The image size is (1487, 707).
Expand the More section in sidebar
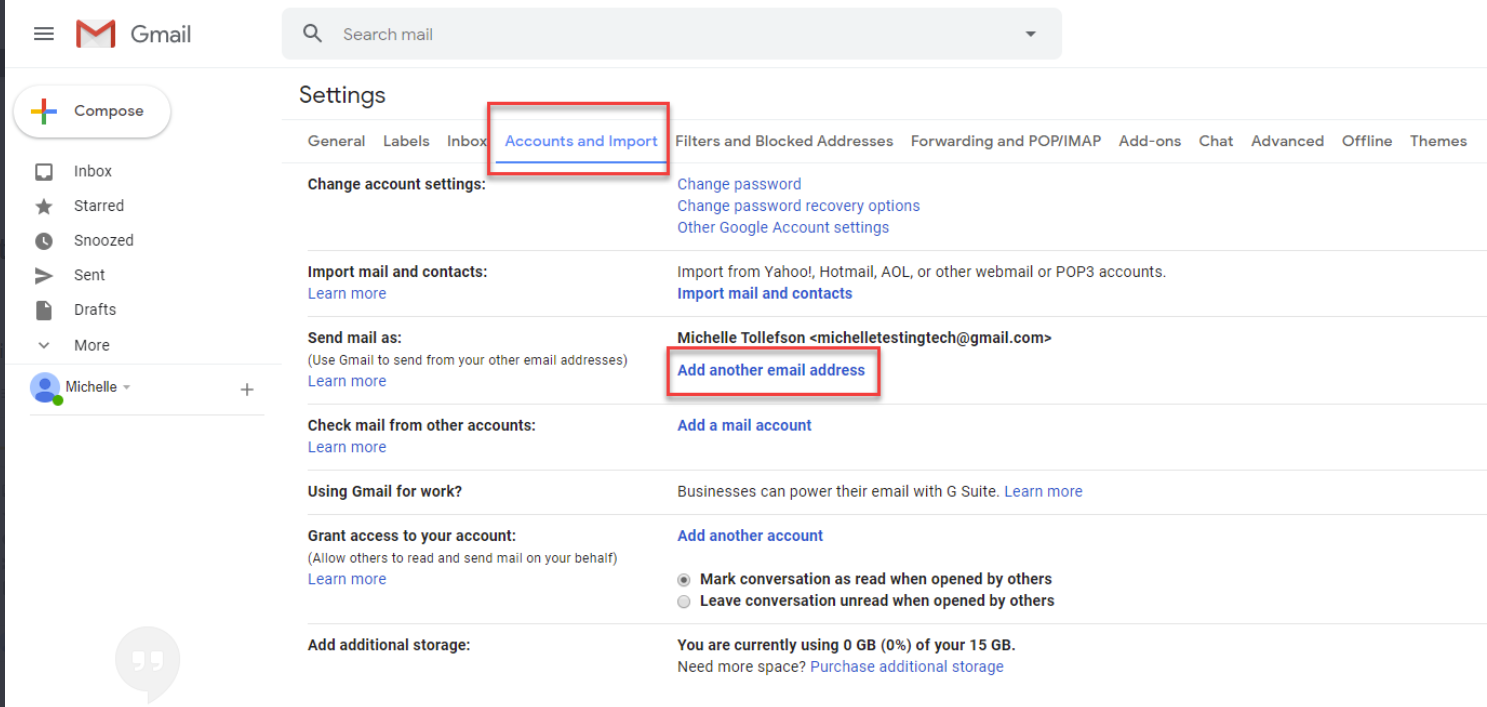coord(91,345)
